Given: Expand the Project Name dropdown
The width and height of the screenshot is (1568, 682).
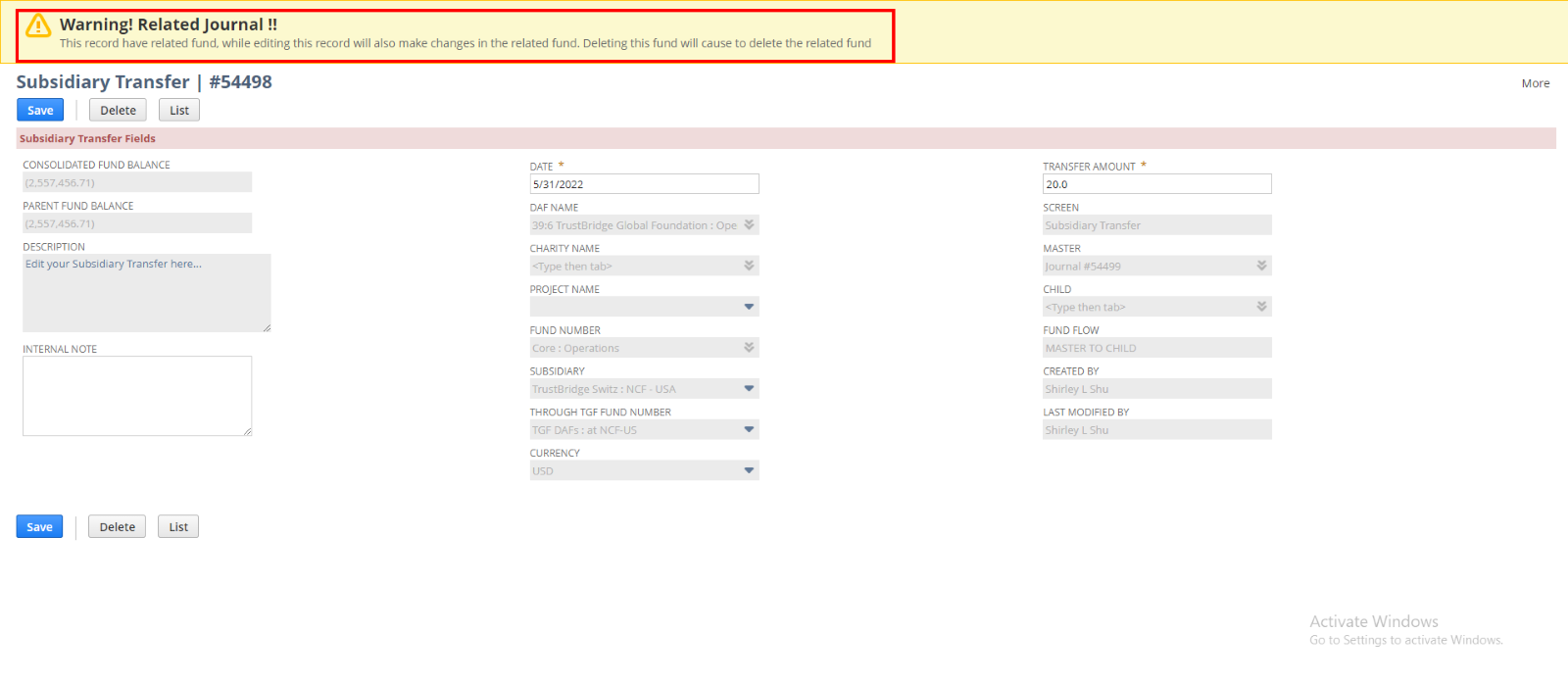Looking at the screenshot, I should pyautogui.click(x=749, y=308).
